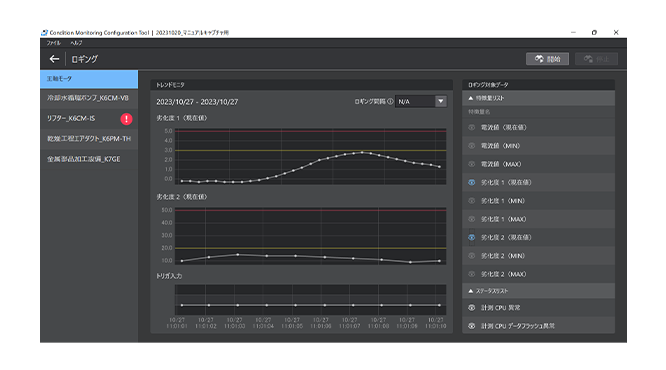
Task: Hide 劣化度 1（現在値）using its eye icon
Action: tap(471, 183)
